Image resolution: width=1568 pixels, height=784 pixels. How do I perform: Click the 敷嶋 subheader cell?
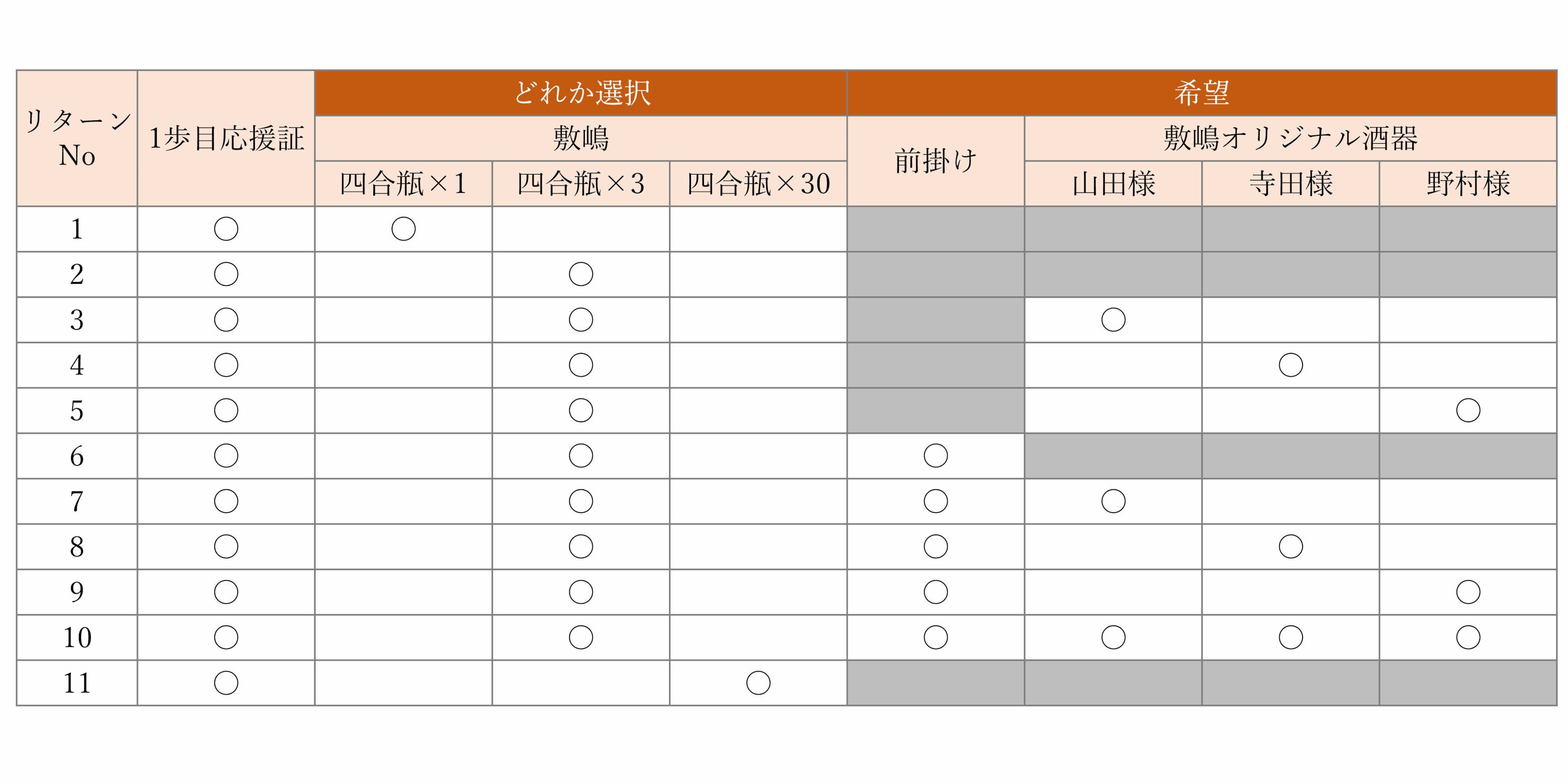(x=581, y=138)
